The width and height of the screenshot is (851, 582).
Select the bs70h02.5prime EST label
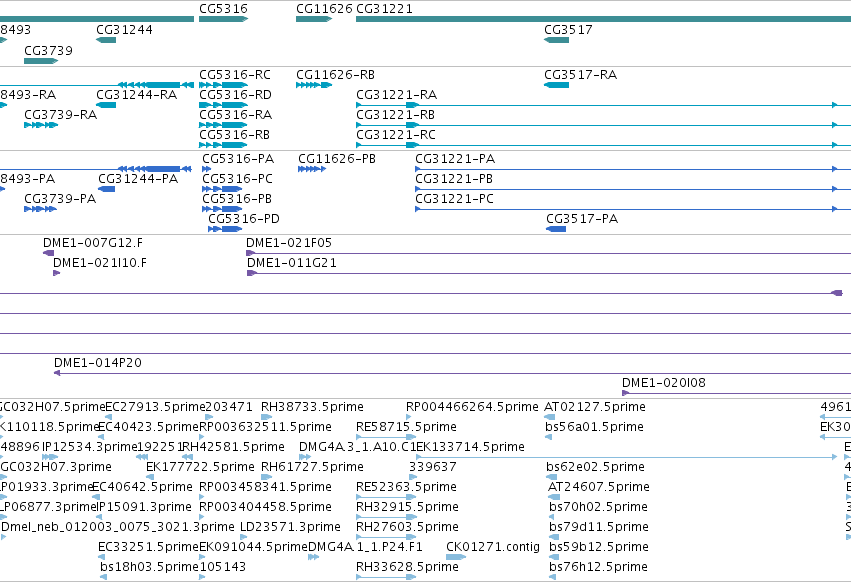click(x=599, y=508)
